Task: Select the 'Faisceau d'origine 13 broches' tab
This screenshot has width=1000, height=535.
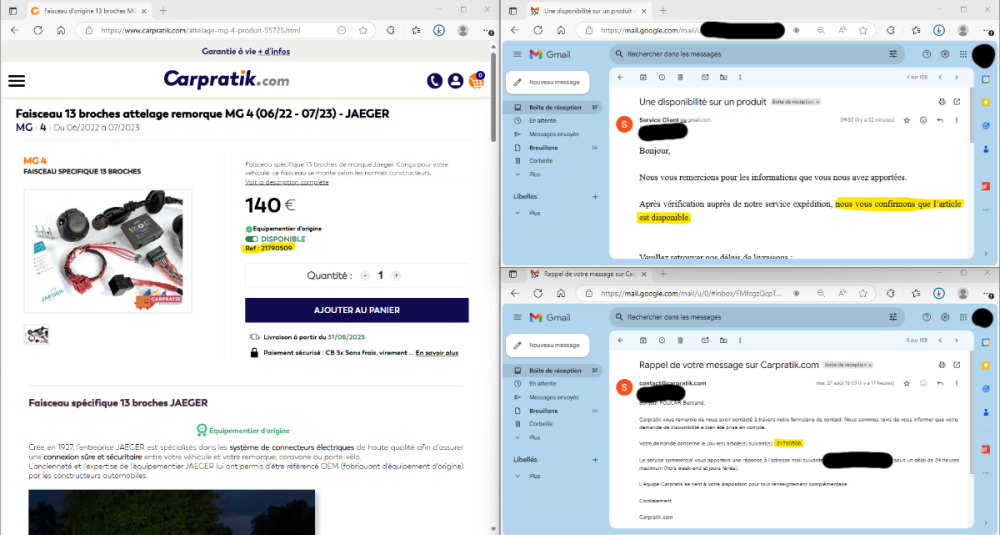Action: (x=89, y=11)
